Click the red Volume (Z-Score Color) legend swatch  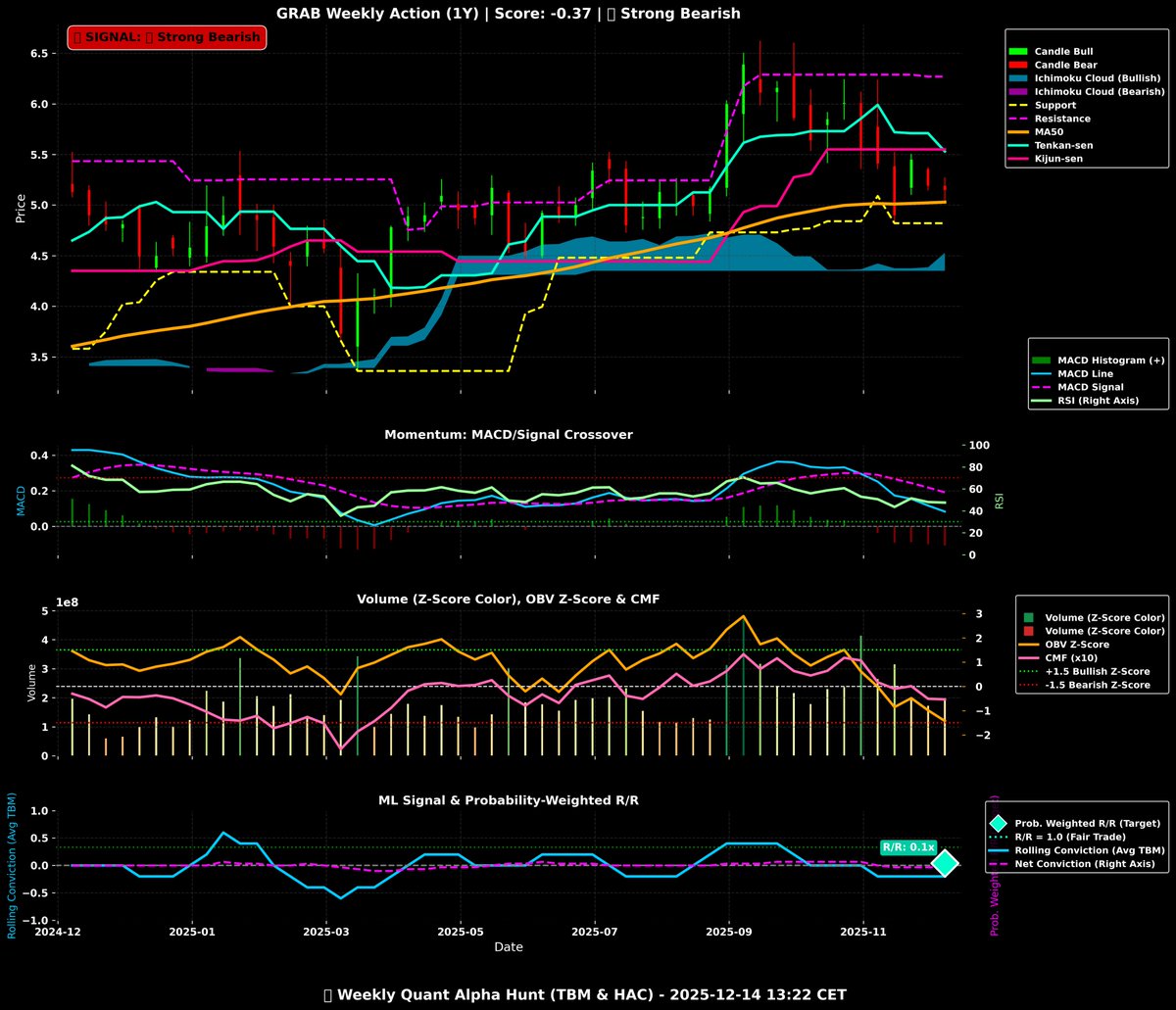(x=1029, y=631)
